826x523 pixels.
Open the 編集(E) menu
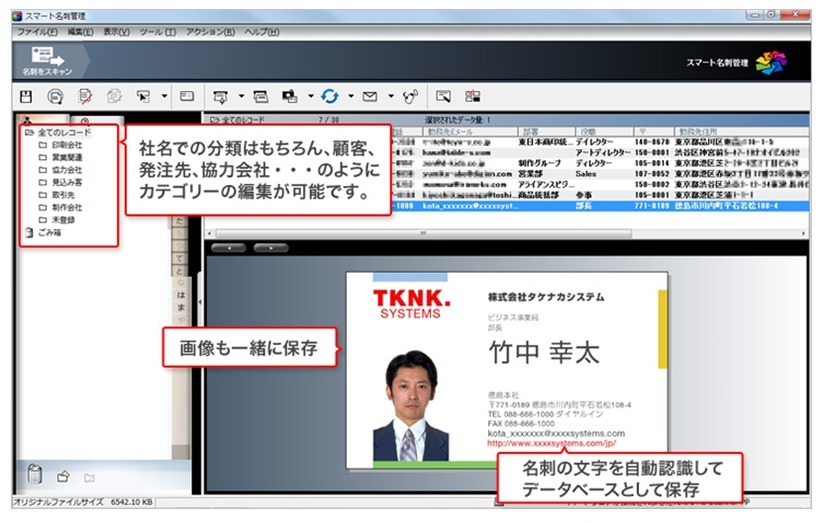pos(80,32)
